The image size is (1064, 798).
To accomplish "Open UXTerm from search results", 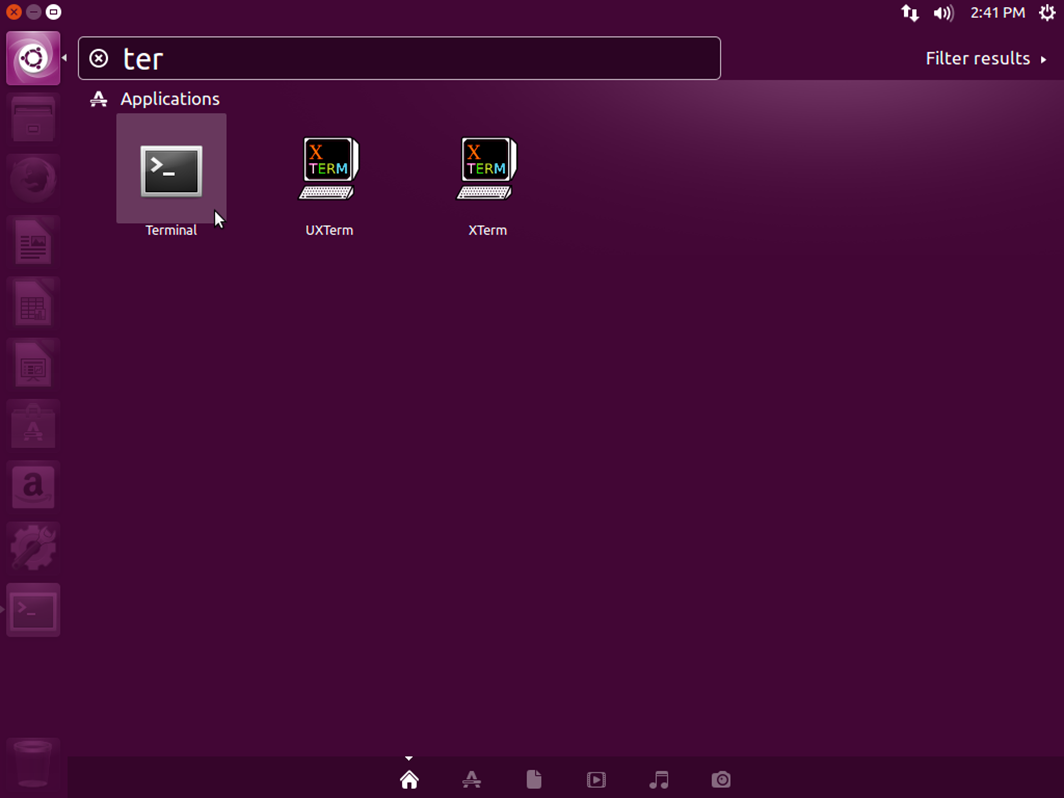I will 329,170.
